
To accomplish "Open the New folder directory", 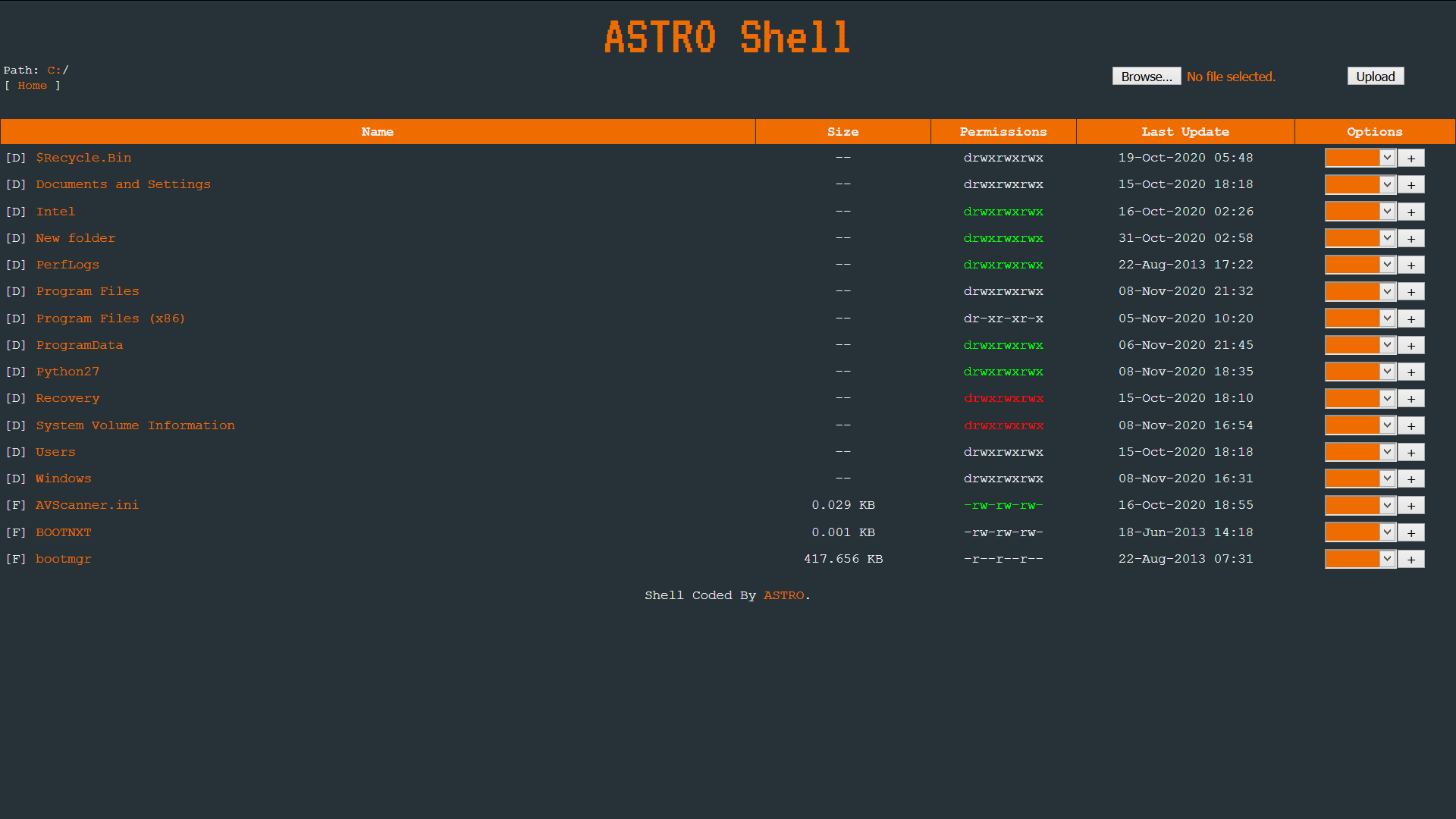I will click(x=75, y=238).
